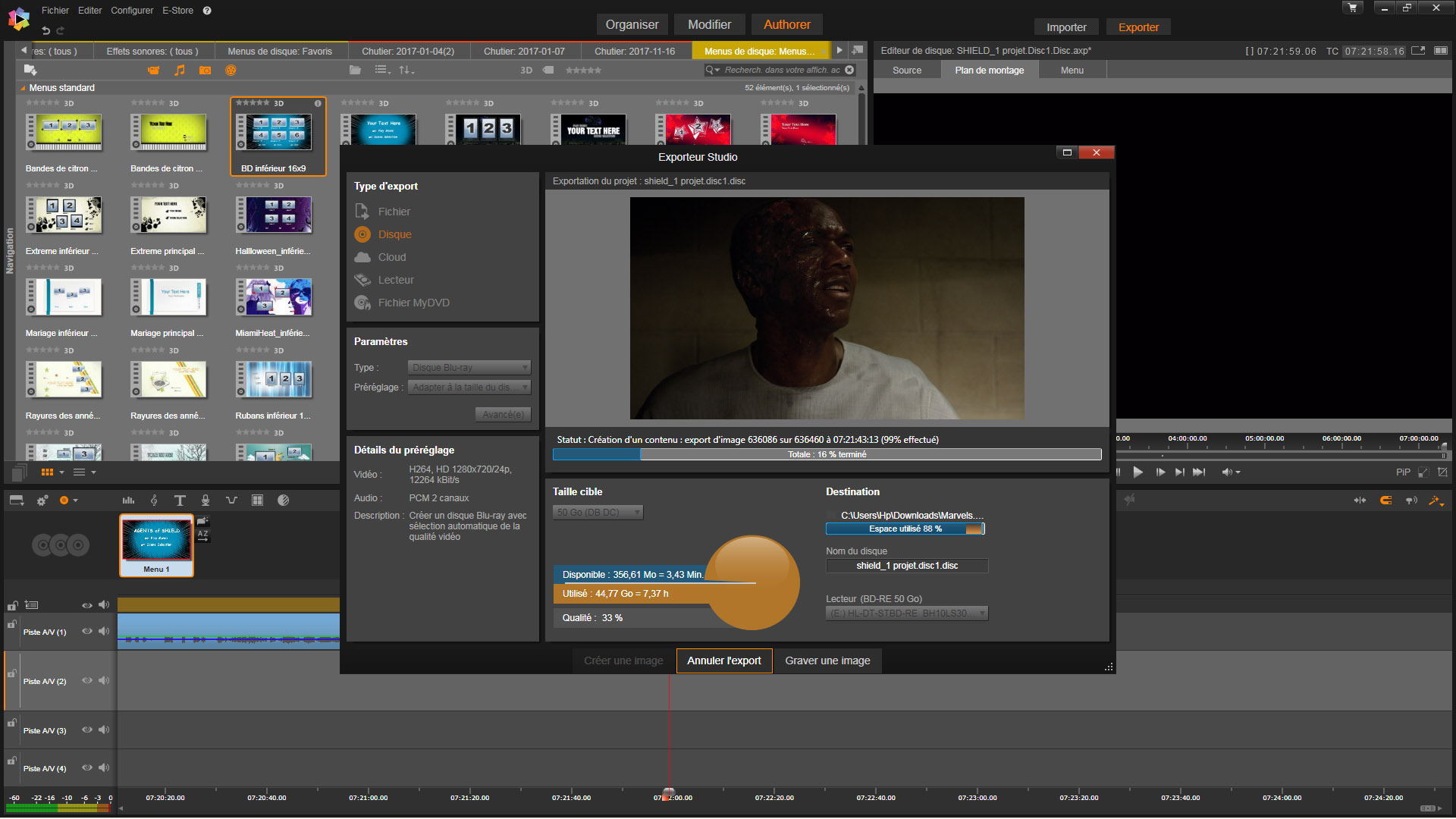
Task: Open ScoreFitter treble clef icon
Action: tap(154, 500)
